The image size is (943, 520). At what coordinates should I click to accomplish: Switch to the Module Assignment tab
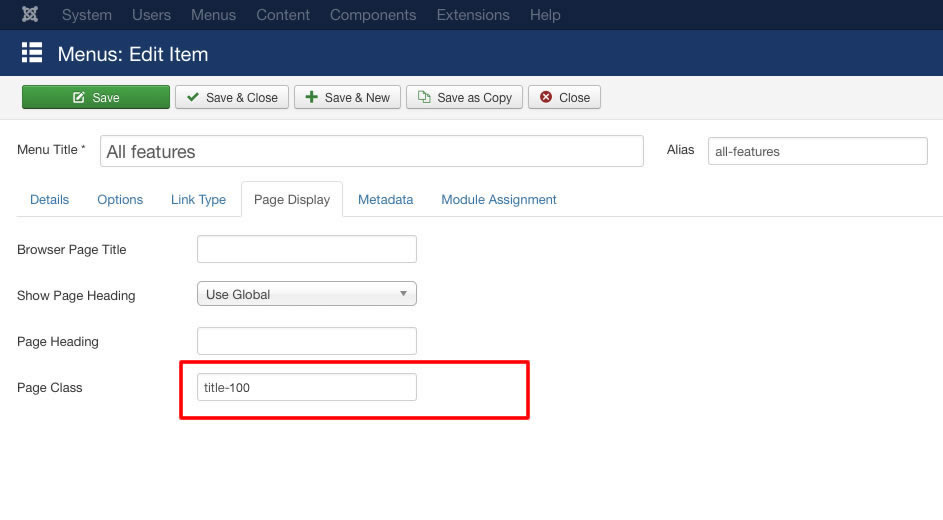point(499,199)
